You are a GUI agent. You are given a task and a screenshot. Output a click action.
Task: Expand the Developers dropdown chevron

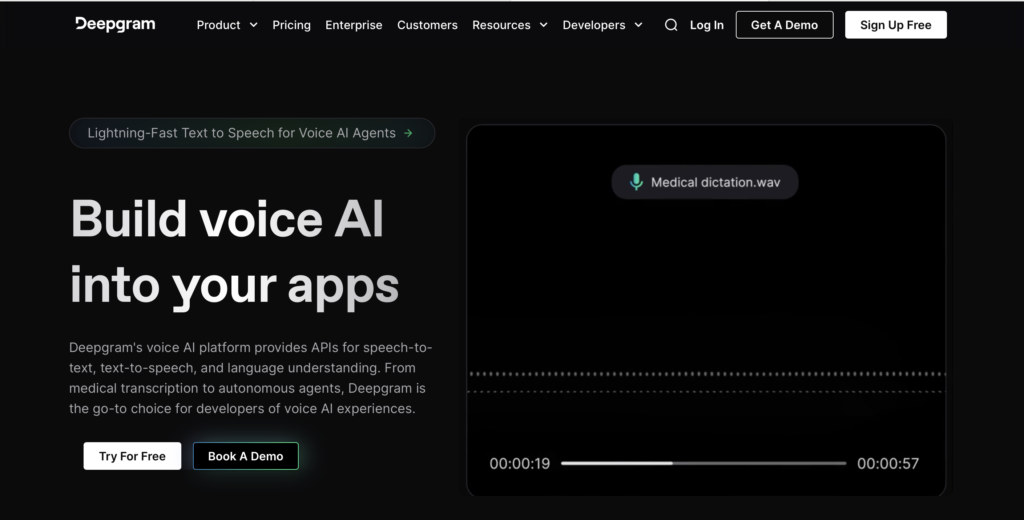(639, 25)
